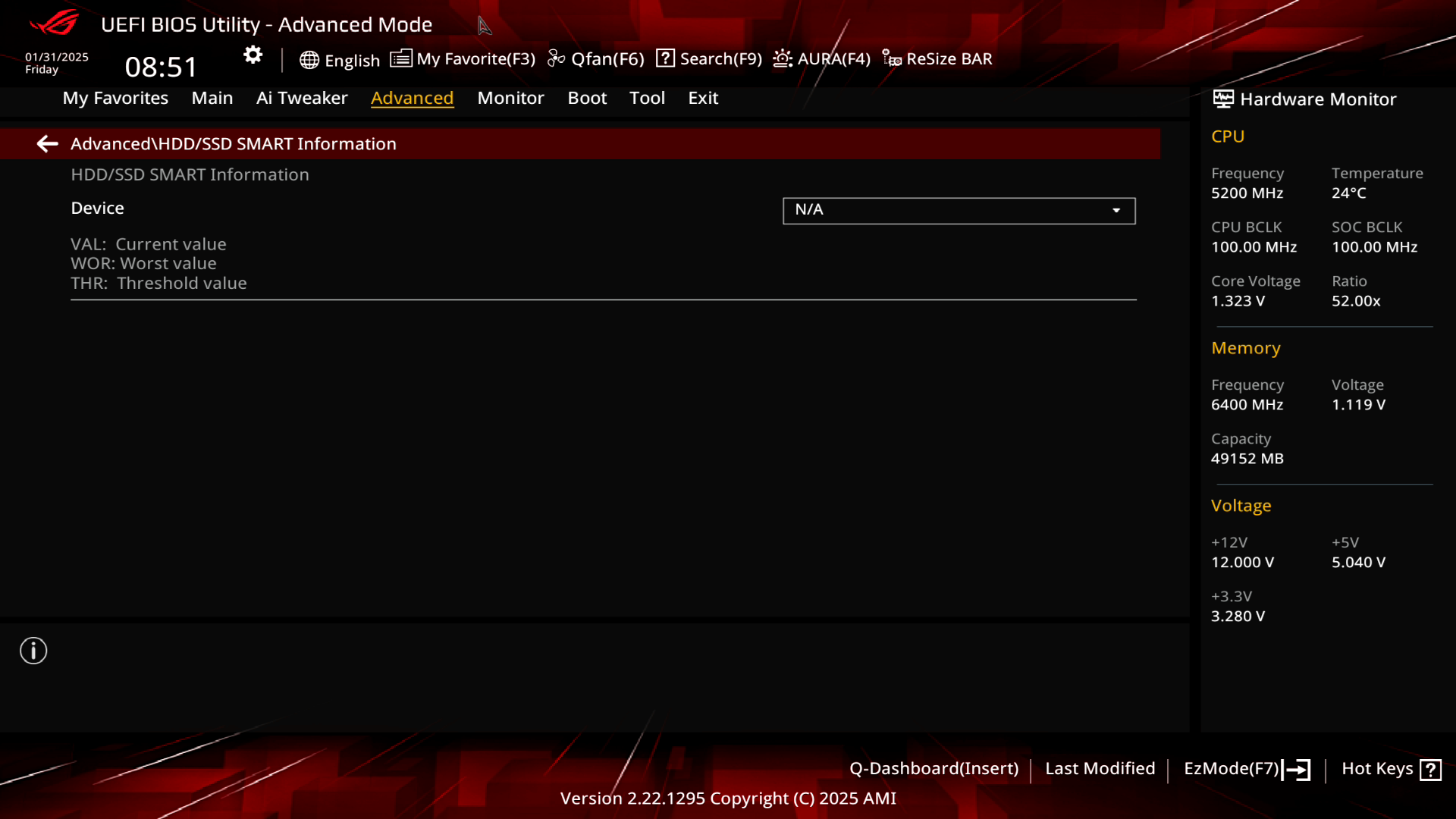The height and width of the screenshot is (819, 1456).
Task: Click the SOC BCLK 100.00 MHz value
Action: coord(1374,246)
